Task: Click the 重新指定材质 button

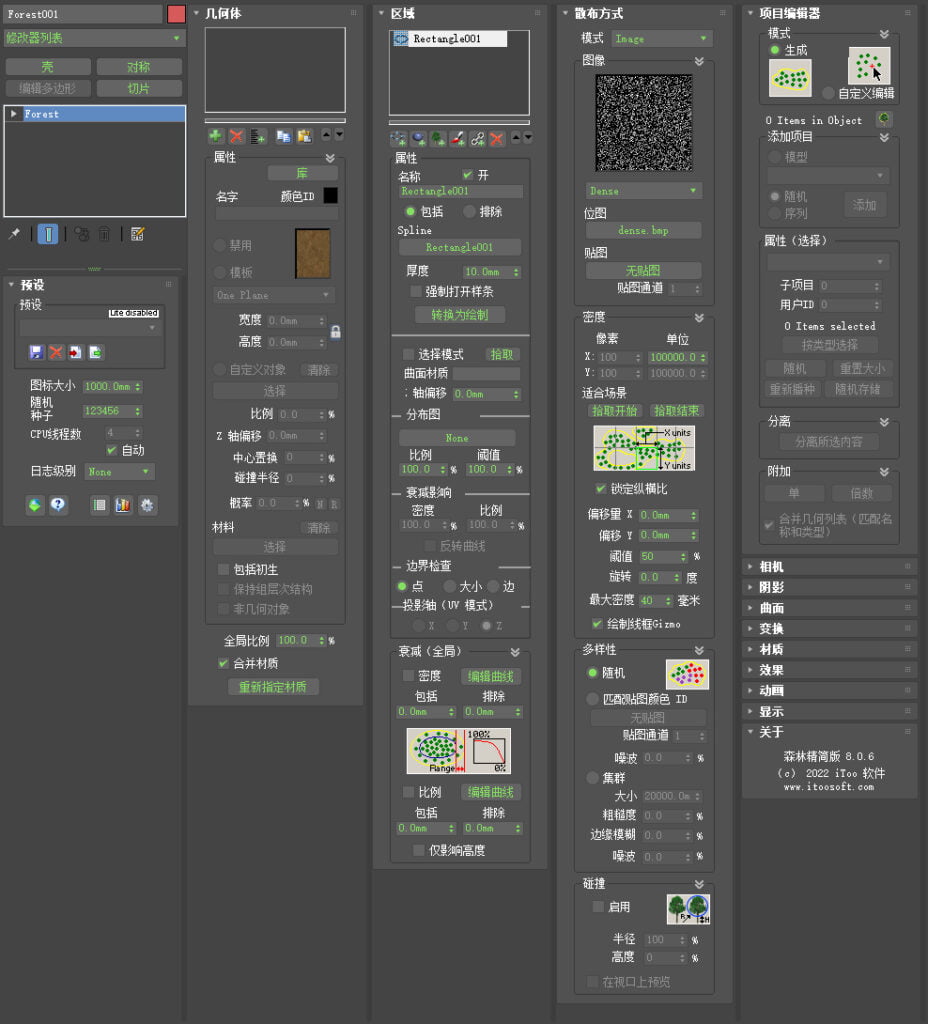Action: click(273, 687)
